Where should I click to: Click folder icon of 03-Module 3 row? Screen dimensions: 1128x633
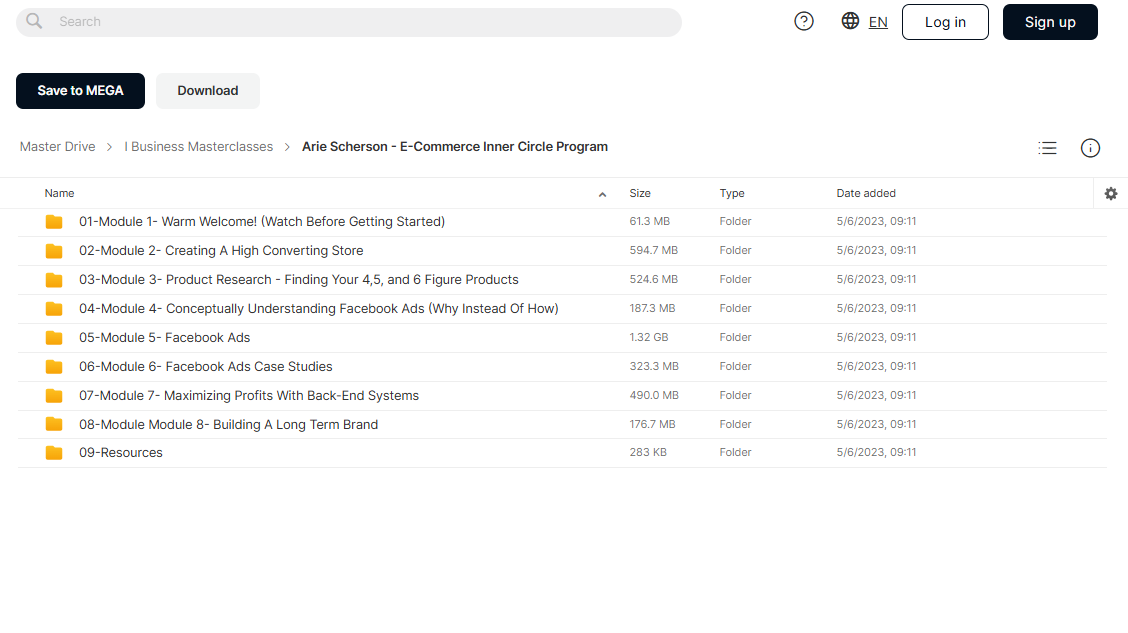(x=54, y=280)
